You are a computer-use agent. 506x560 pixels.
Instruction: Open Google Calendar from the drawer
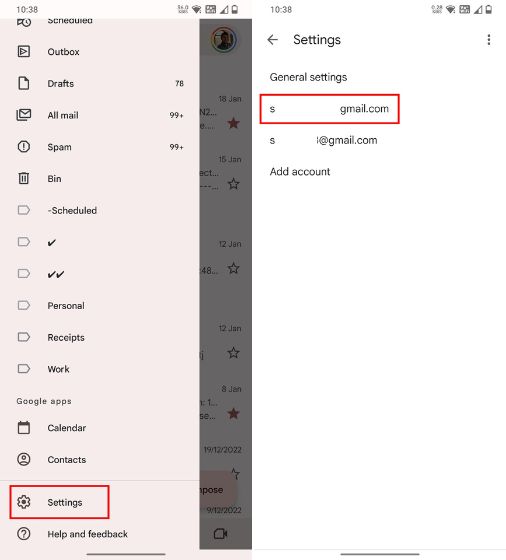click(x=100, y=428)
